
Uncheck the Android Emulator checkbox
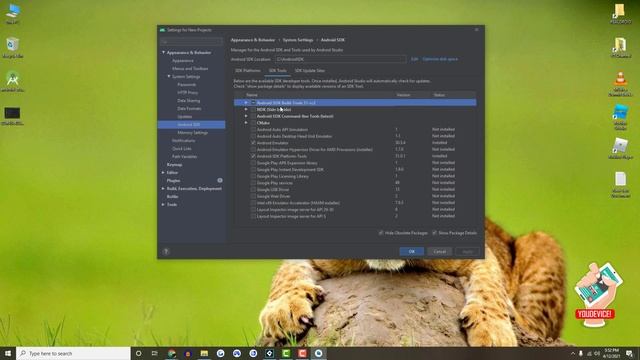point(253,143)
